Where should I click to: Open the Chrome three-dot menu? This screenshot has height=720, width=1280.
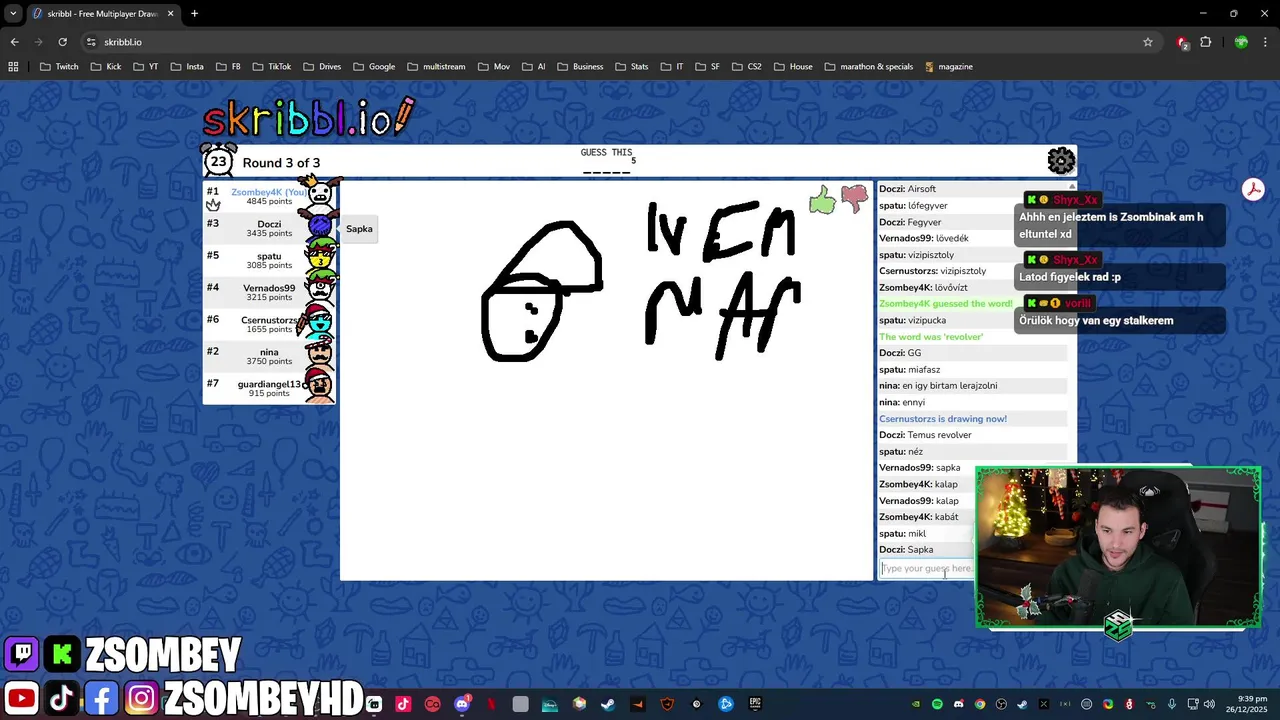click(1266, 42)
